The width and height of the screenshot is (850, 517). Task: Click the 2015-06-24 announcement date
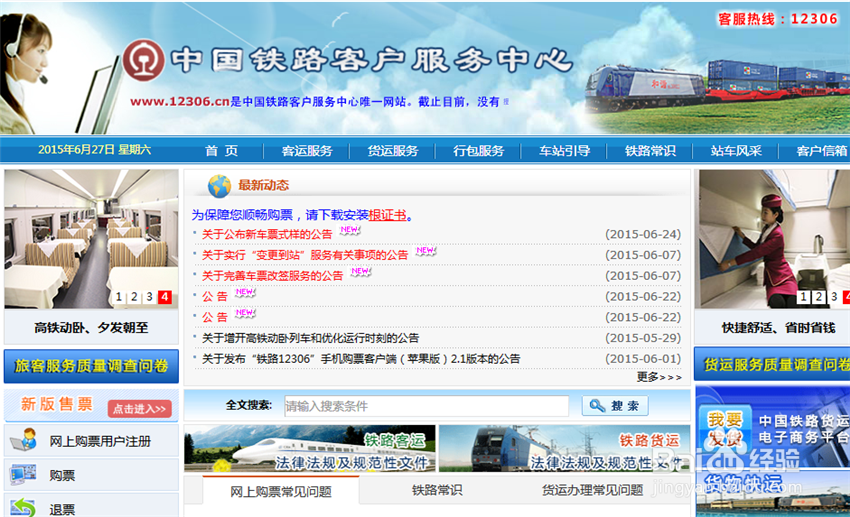[643, 234]
